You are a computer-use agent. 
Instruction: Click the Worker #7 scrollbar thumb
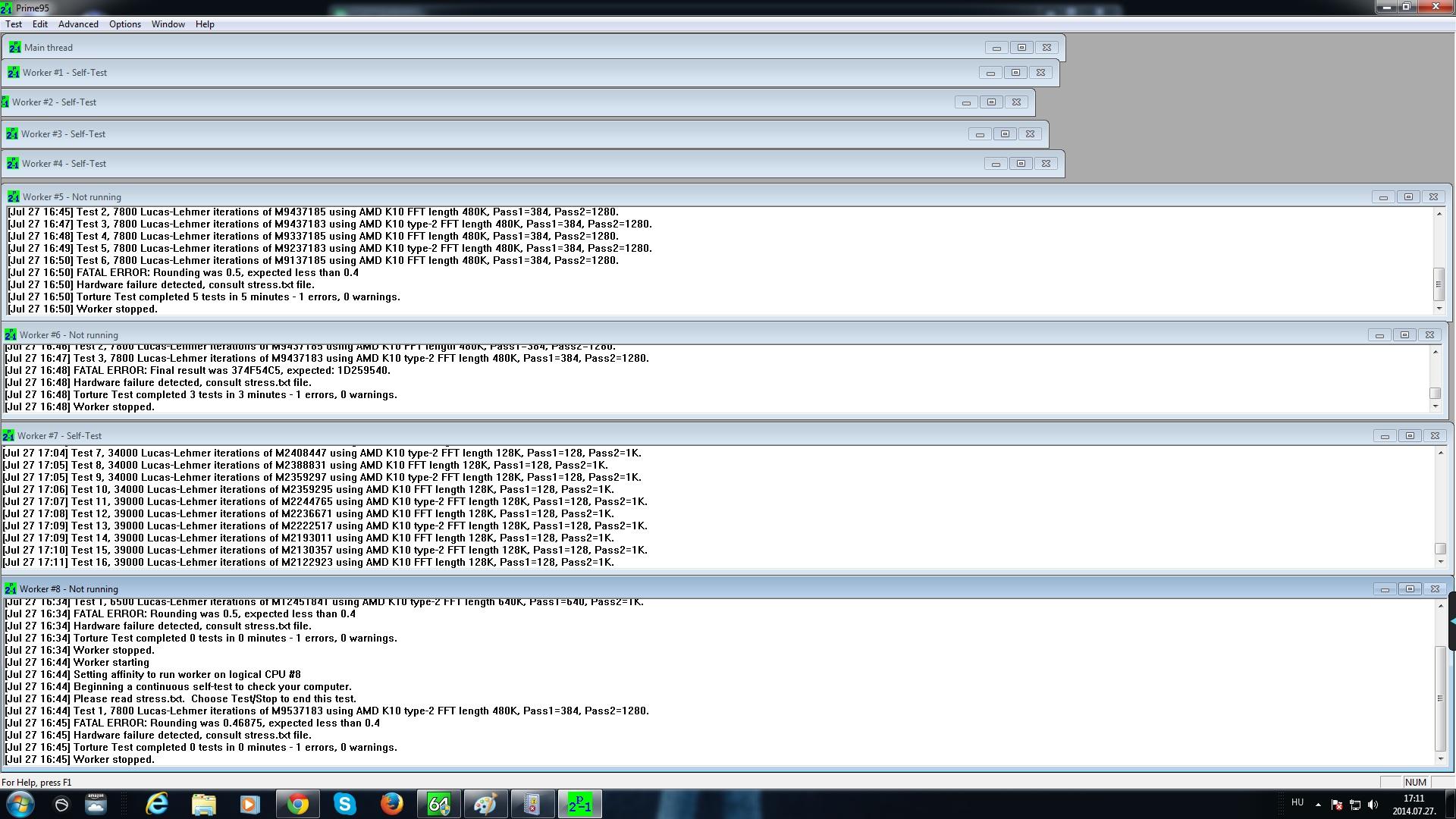tap(1441, 548)
